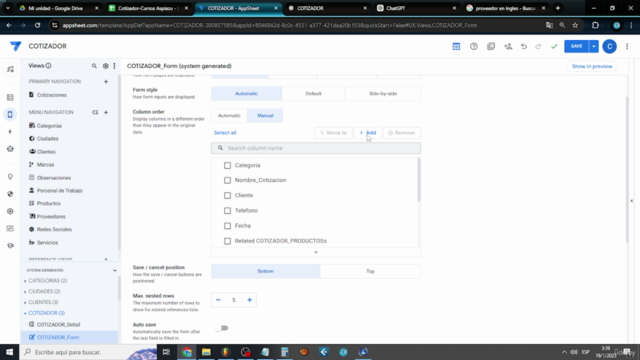Add a menu navigation view
Image resolution: width=640 pixels, height=360 pixels.
pos(106,112)
